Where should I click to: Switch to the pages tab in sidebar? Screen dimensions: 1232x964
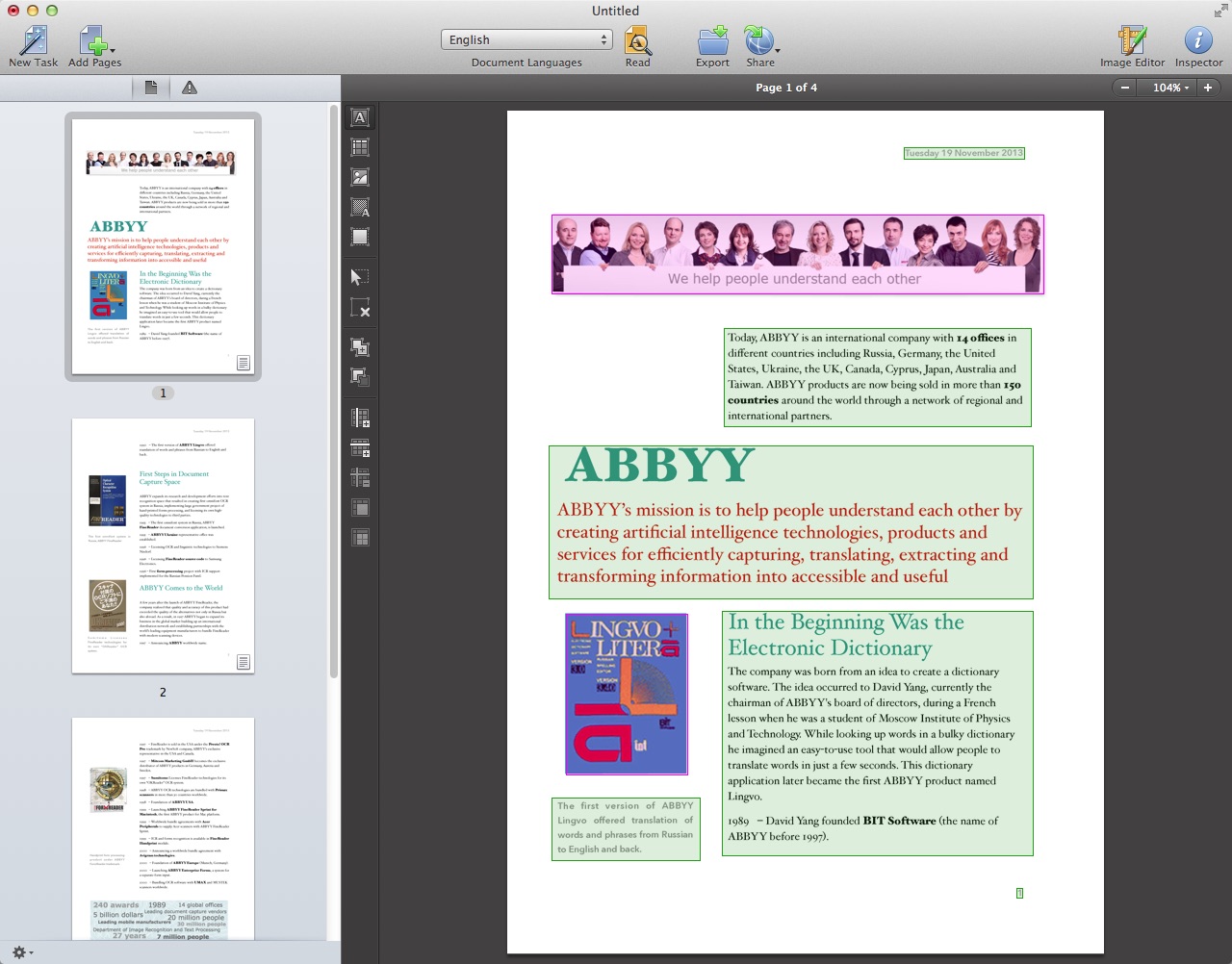point(151,88)
